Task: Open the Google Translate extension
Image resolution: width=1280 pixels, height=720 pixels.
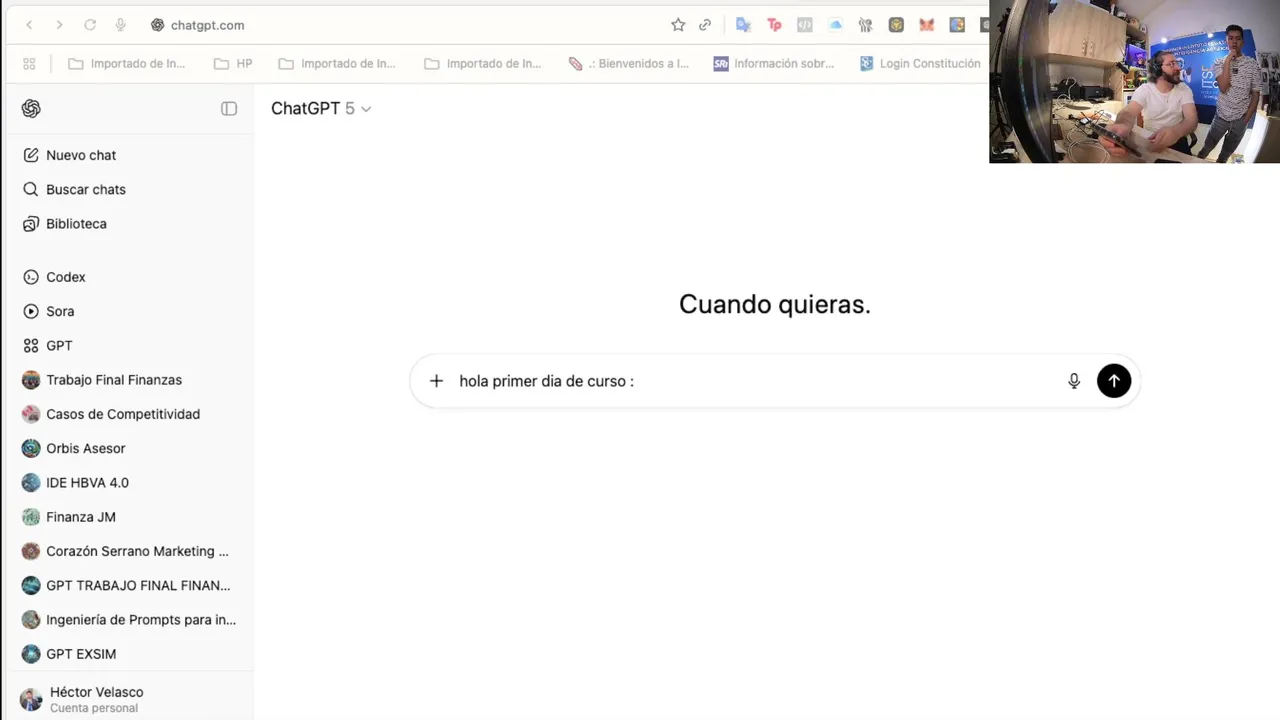Action: (743, 25)
